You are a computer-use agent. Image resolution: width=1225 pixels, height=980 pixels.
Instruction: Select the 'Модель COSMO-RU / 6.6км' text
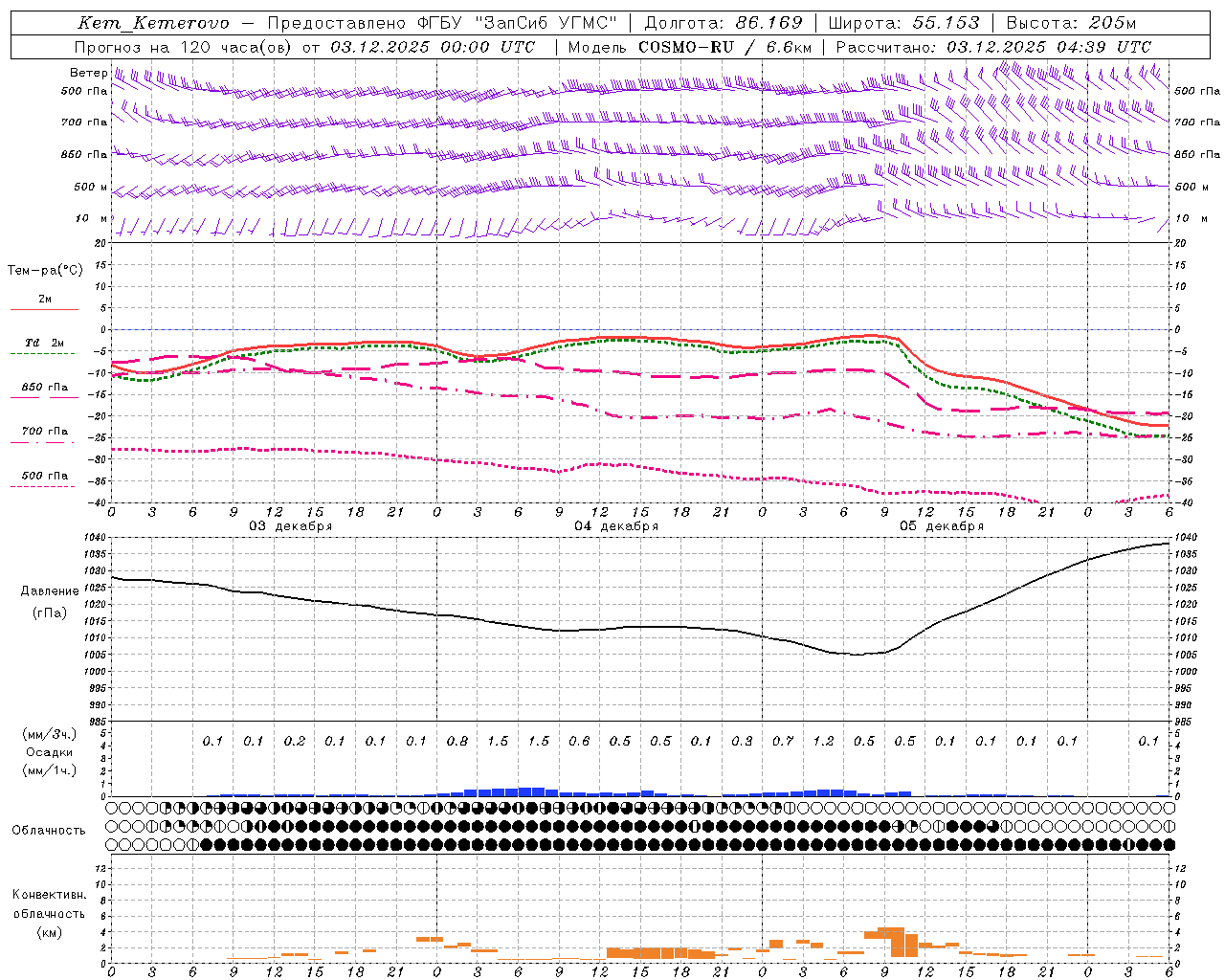tap(690, 47)
